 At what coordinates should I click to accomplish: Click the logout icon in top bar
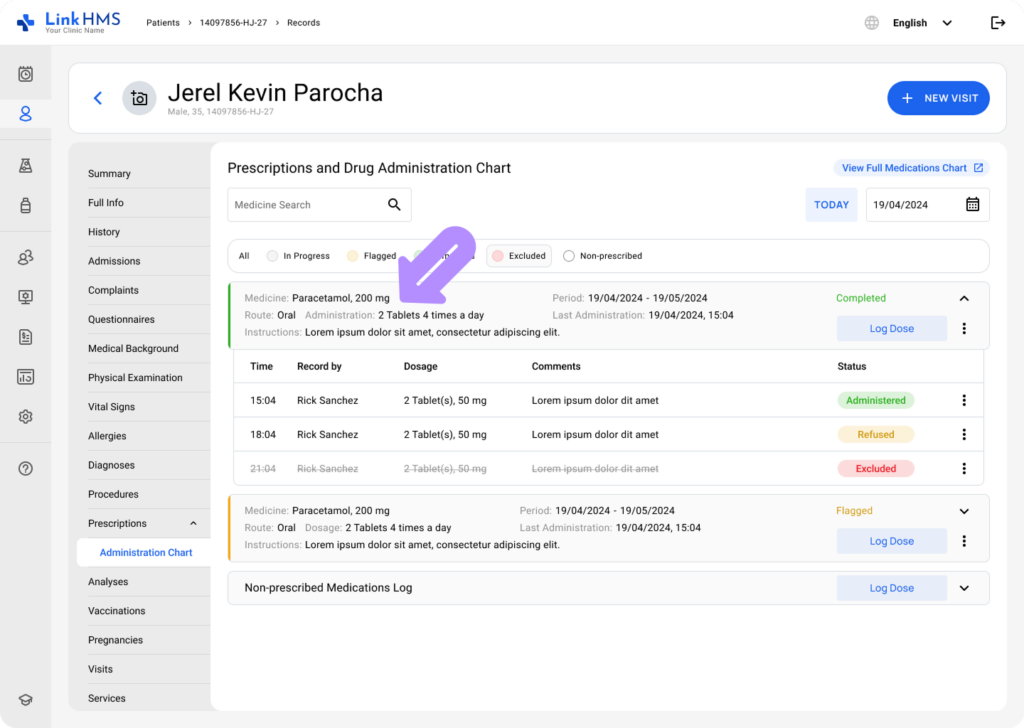click(997, 23)
